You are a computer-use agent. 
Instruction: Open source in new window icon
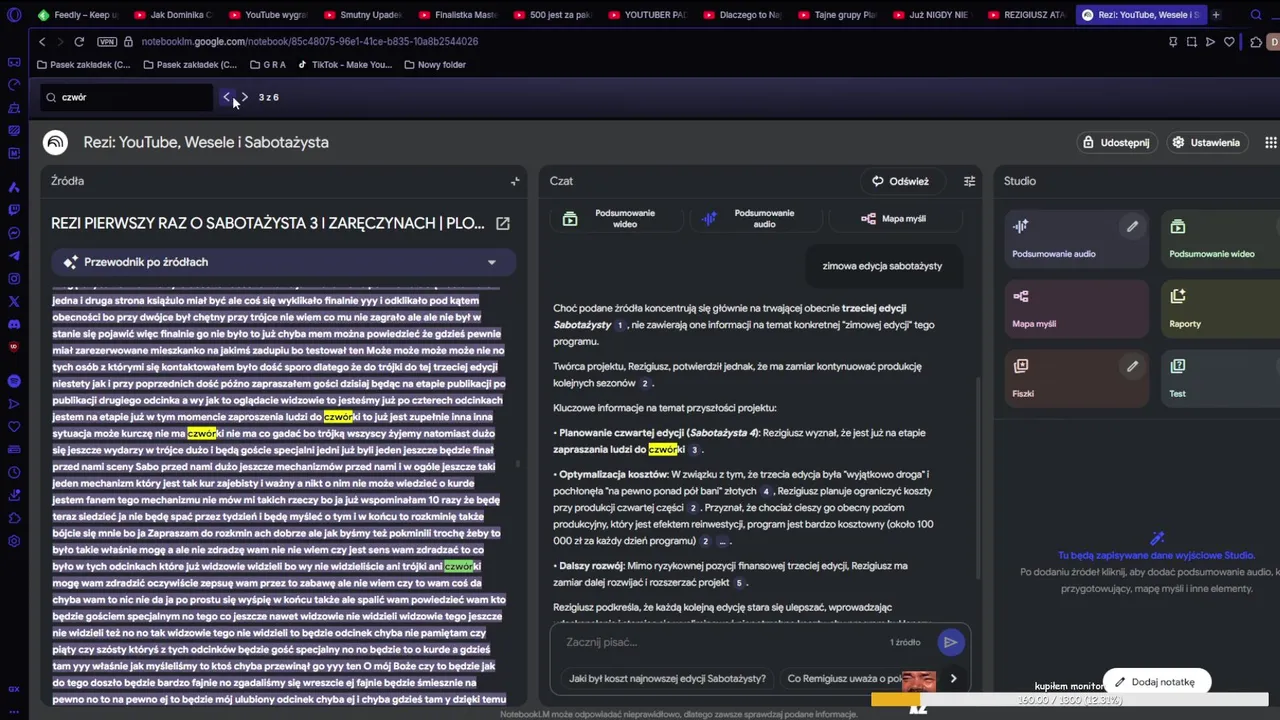click(x=503, y=223)
